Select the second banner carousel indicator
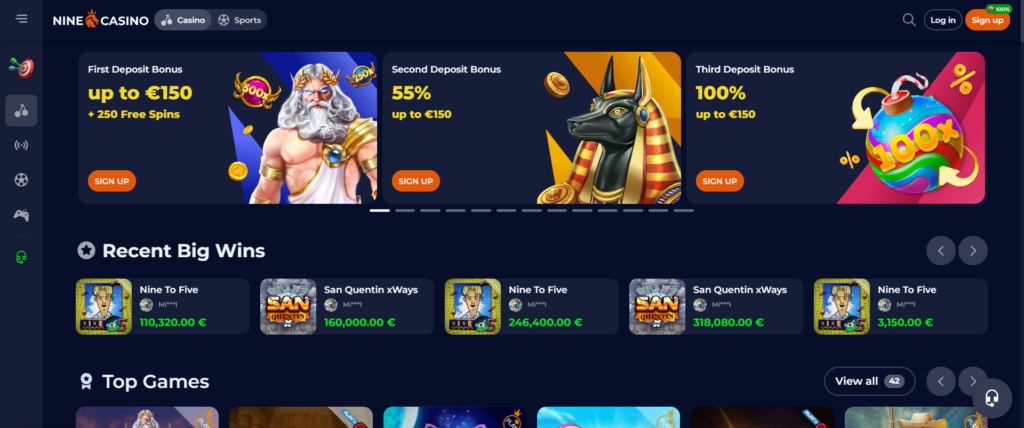 pyautogui.click(x=405, y=210)
